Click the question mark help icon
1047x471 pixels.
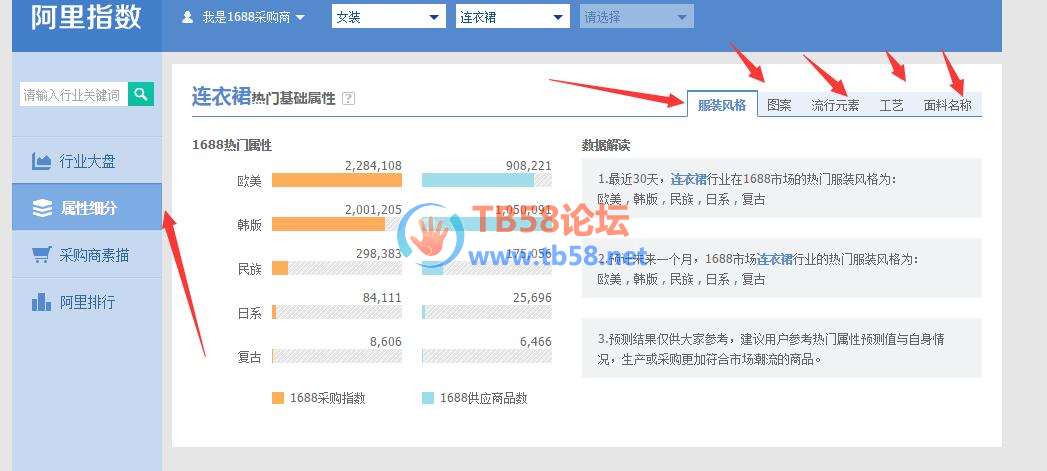pos(349,99)
